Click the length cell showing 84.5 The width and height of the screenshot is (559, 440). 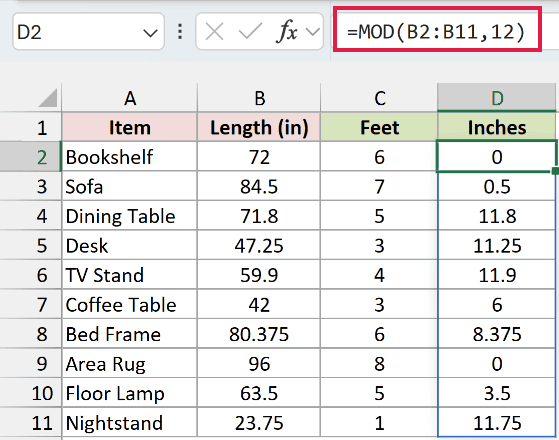(259, 186)
